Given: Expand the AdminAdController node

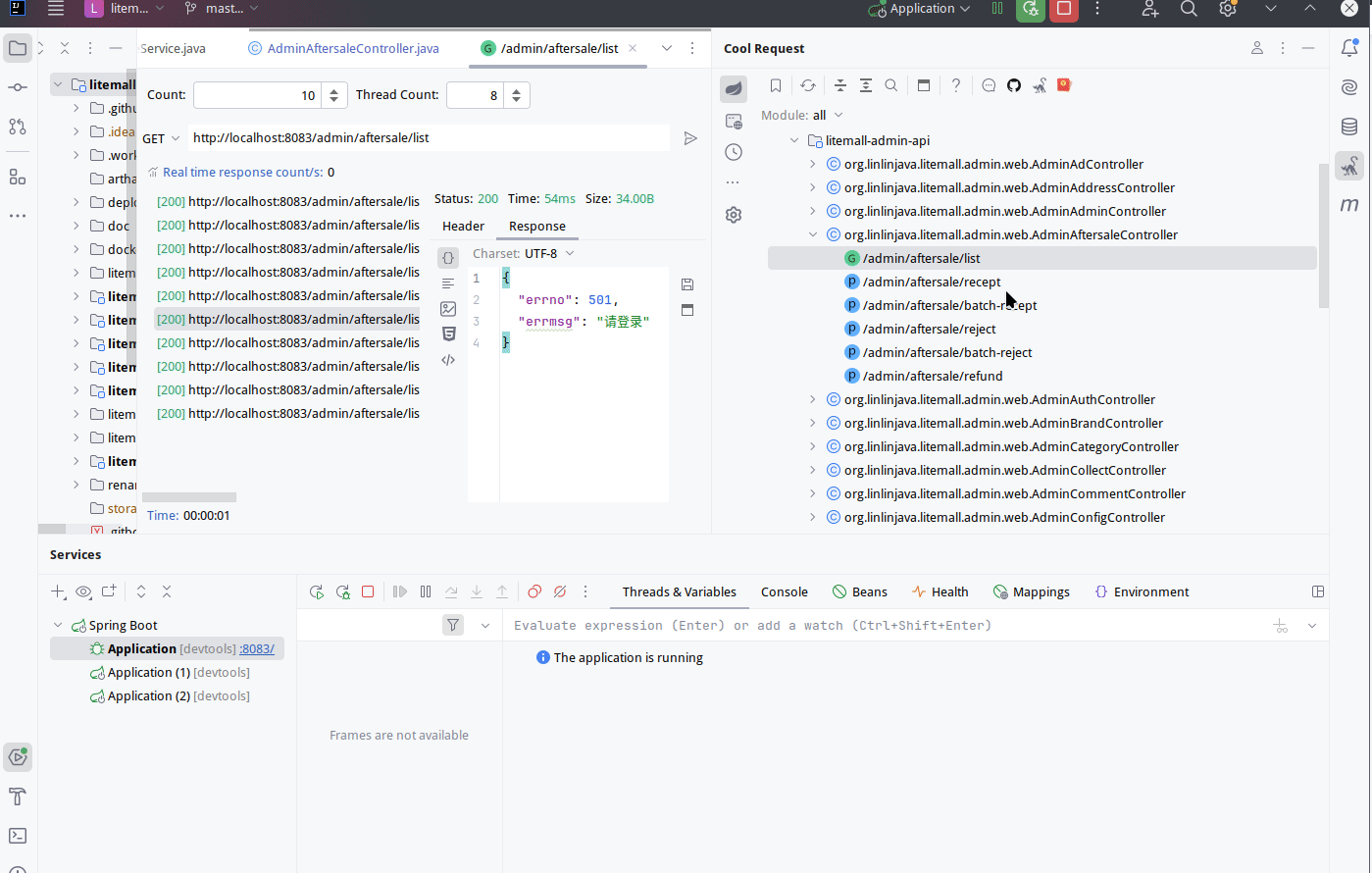Looking at the screenshot, I should click(813, 164).
